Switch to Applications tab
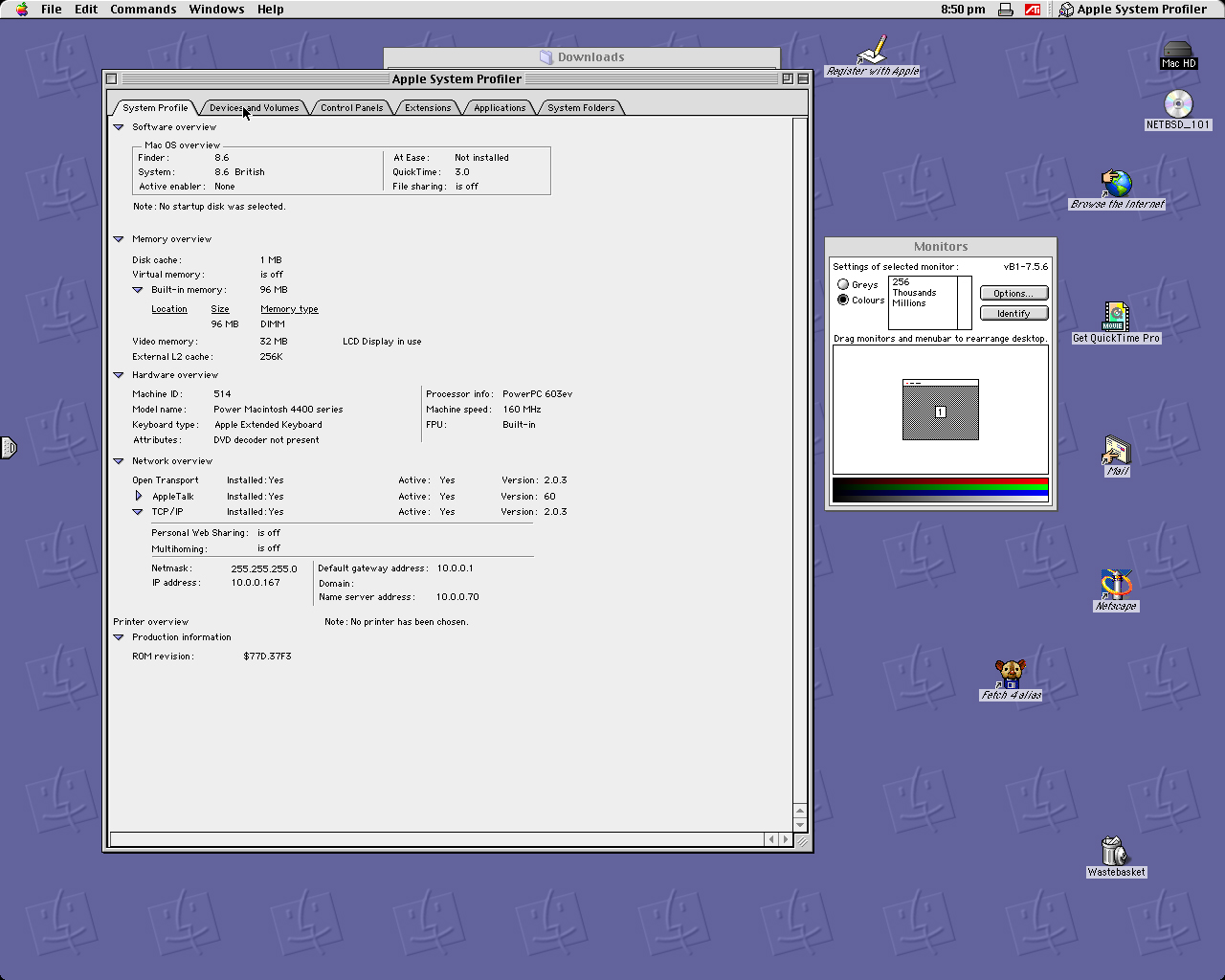The height and width of the screenshot is (980, 1225). point(500,108)
